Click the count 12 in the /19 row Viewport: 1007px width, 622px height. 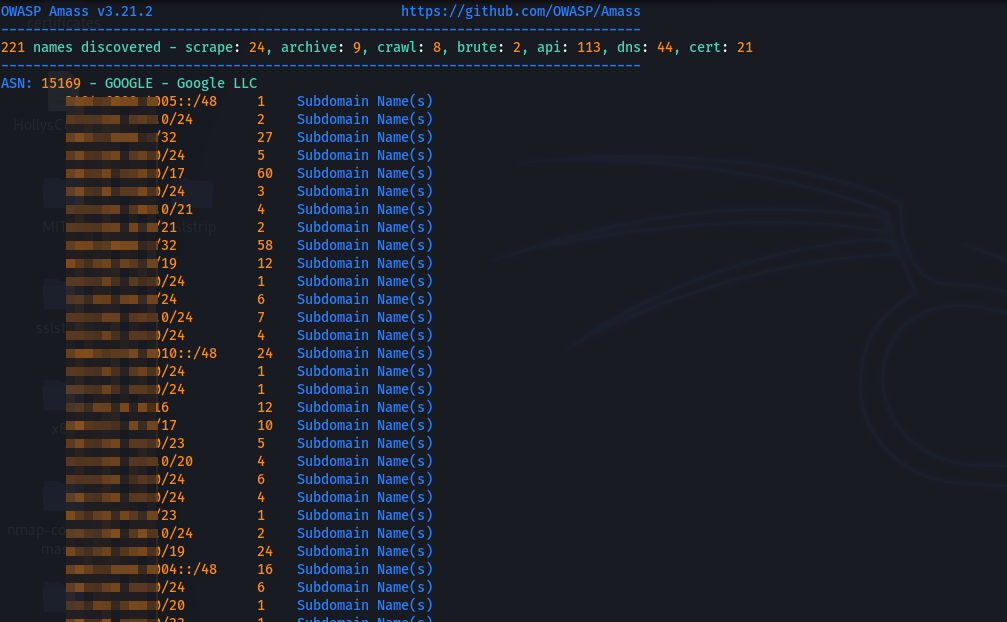point(265,263)
